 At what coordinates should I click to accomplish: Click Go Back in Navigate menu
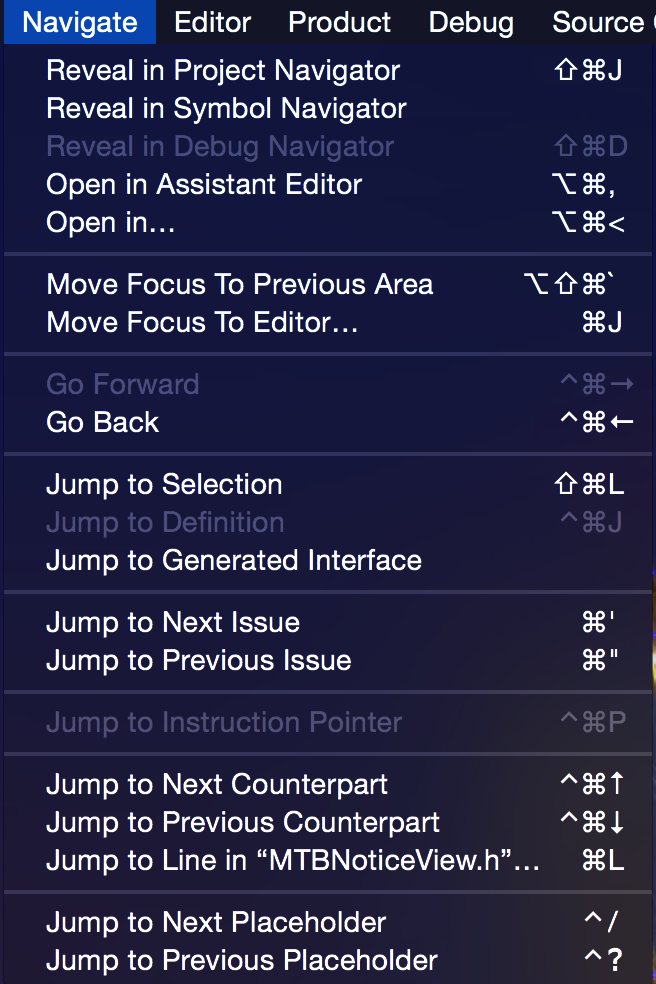coord(103,423)
